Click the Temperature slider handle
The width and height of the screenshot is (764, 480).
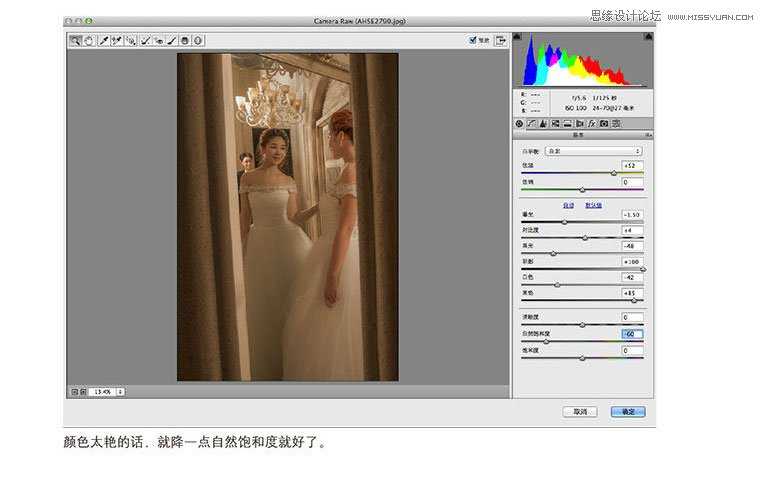point(613,173)
